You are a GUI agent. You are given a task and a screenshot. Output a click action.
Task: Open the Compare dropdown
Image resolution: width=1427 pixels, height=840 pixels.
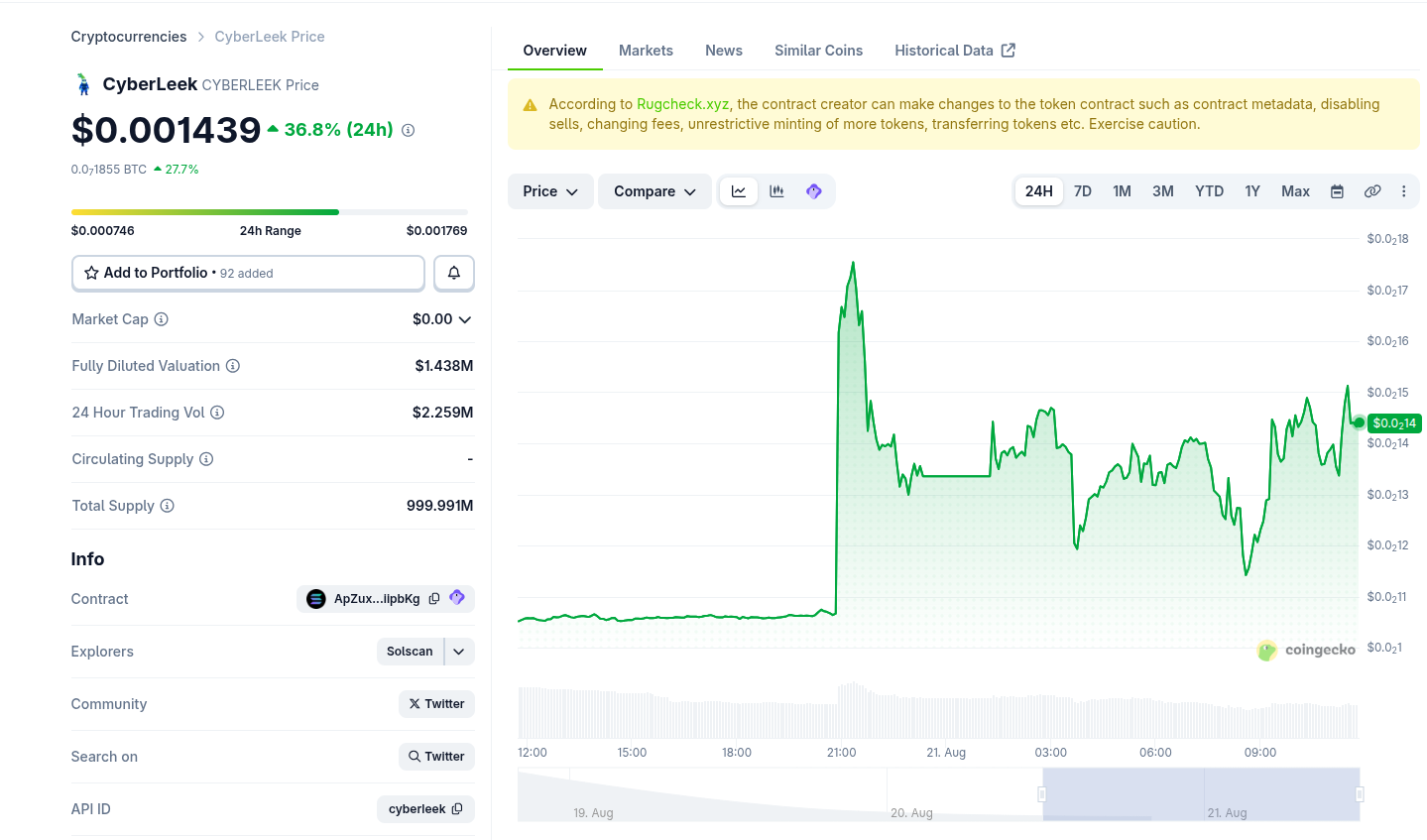tap(654, 191)
